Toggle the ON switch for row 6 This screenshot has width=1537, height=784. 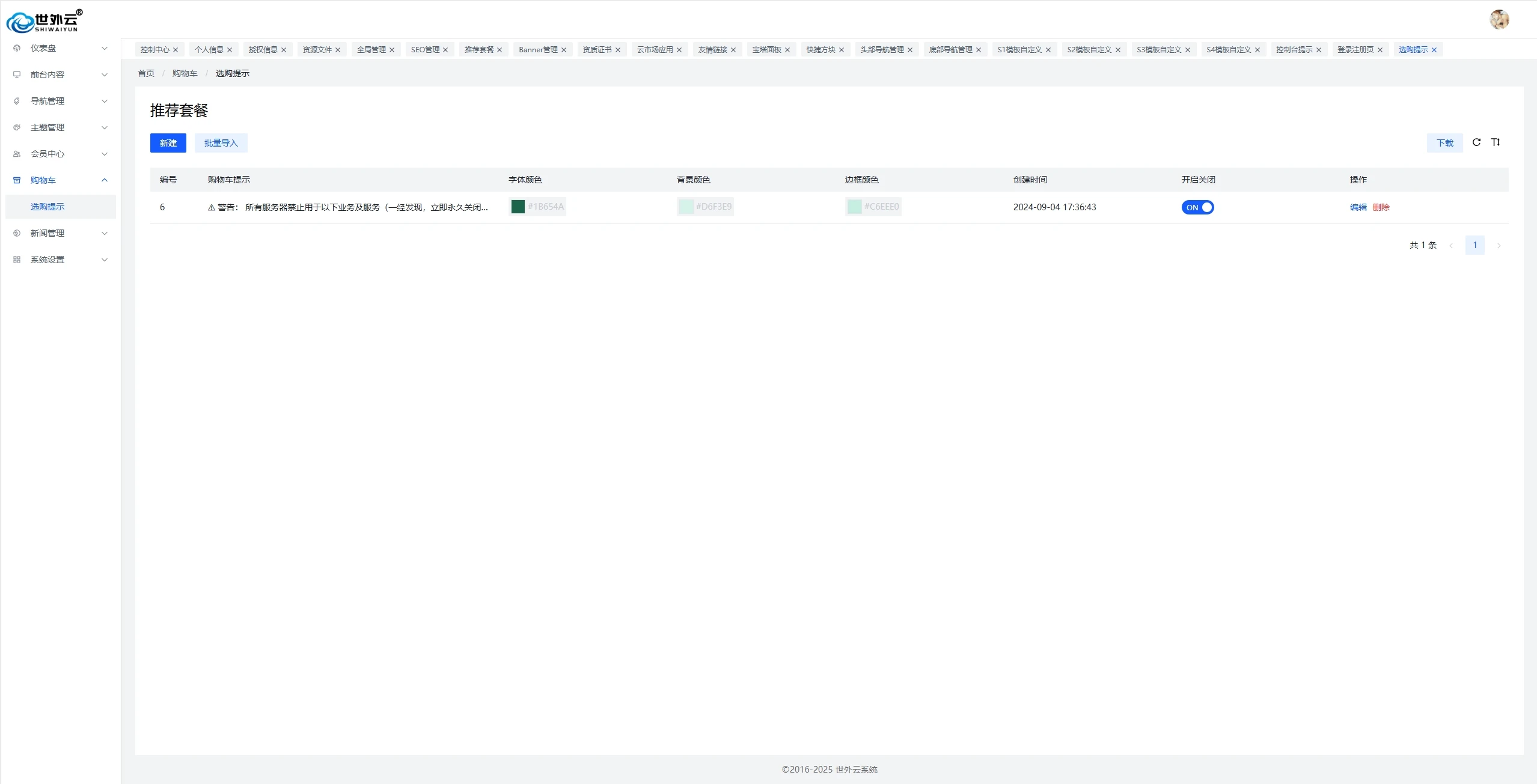click(x=1197, y=207)
